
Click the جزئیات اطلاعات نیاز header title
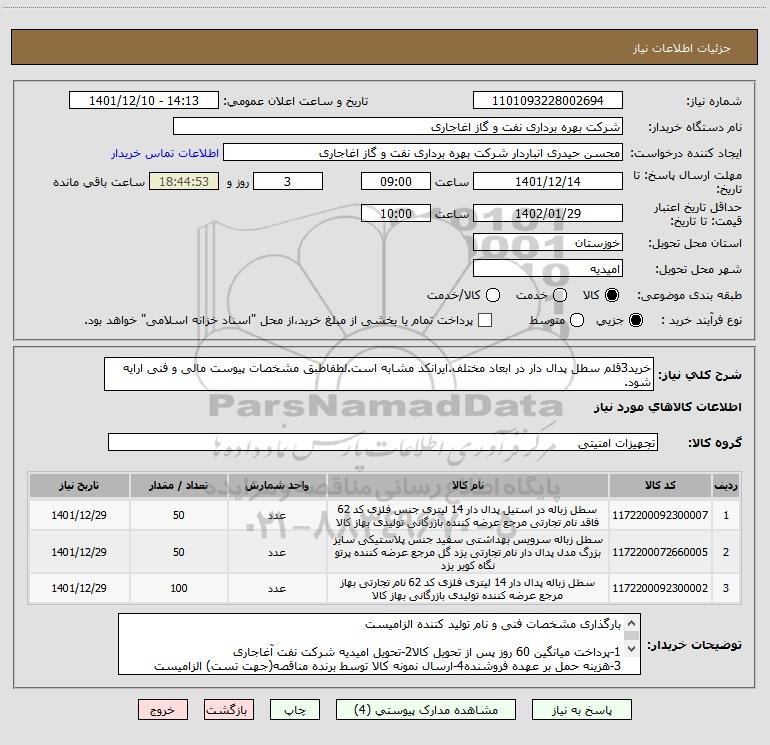tap(682, 48)
